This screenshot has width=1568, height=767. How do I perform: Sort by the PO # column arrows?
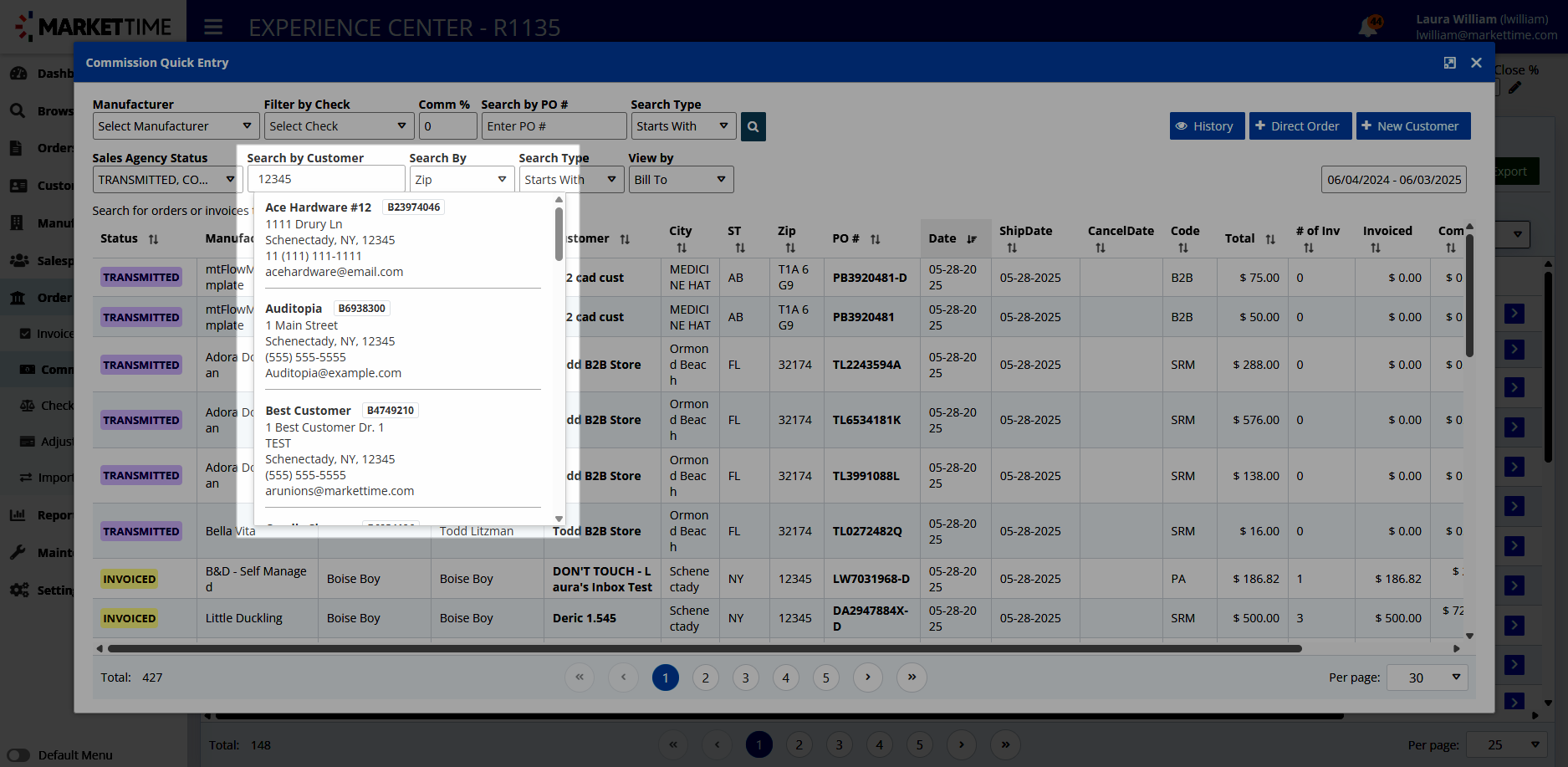875,239
